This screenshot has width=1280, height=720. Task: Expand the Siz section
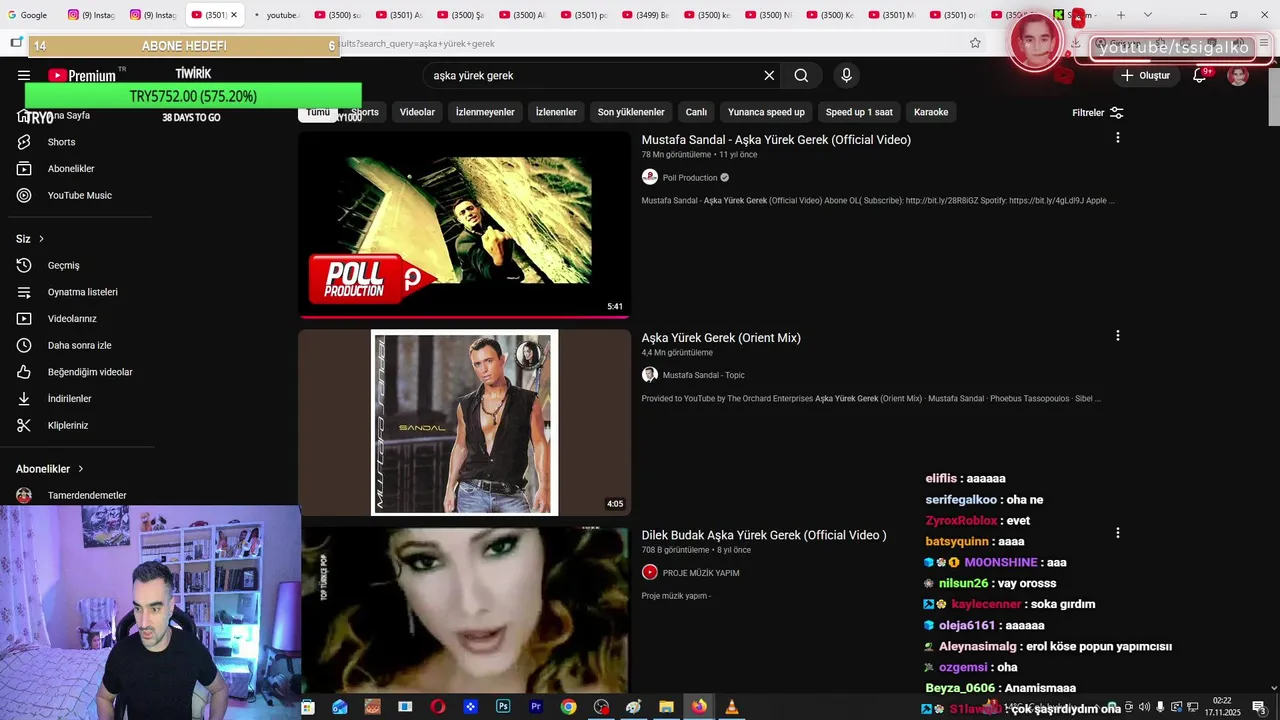30,239
